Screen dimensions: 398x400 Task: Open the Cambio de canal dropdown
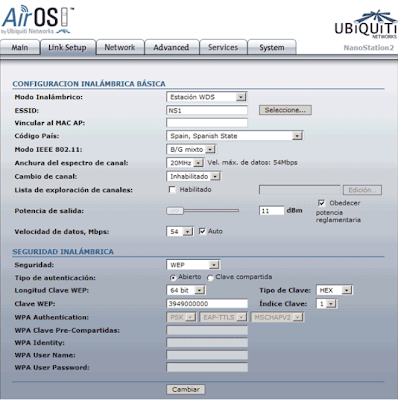tap(194, 176)
